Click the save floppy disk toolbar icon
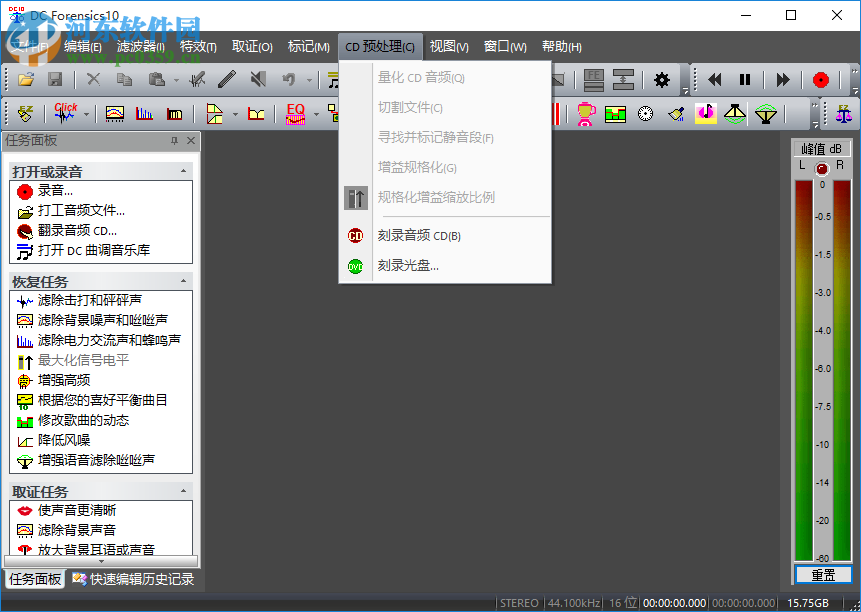Image resolution: width=861 pixels, height=612 pixels. [55, 80]
